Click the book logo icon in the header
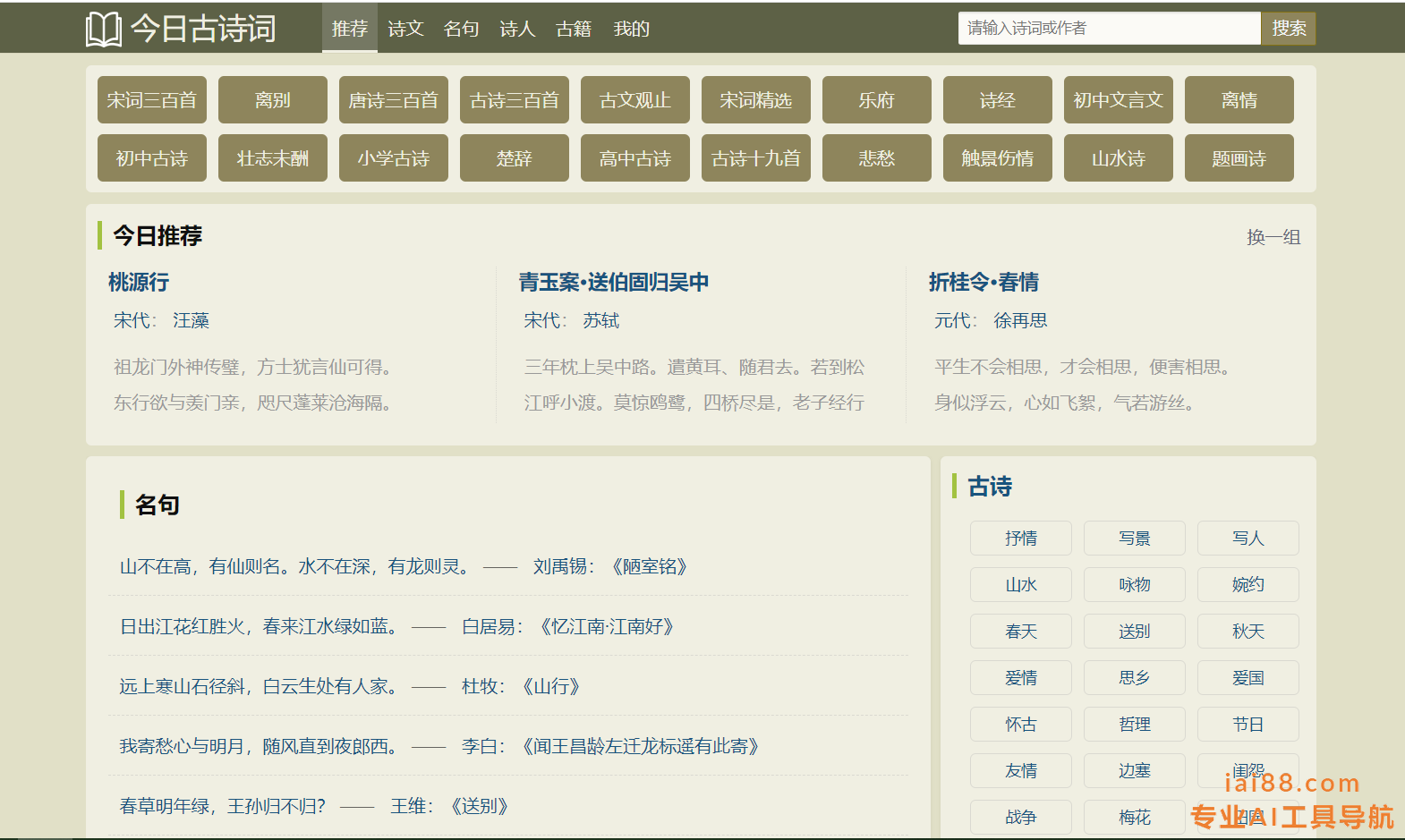 tap(104, 29)
